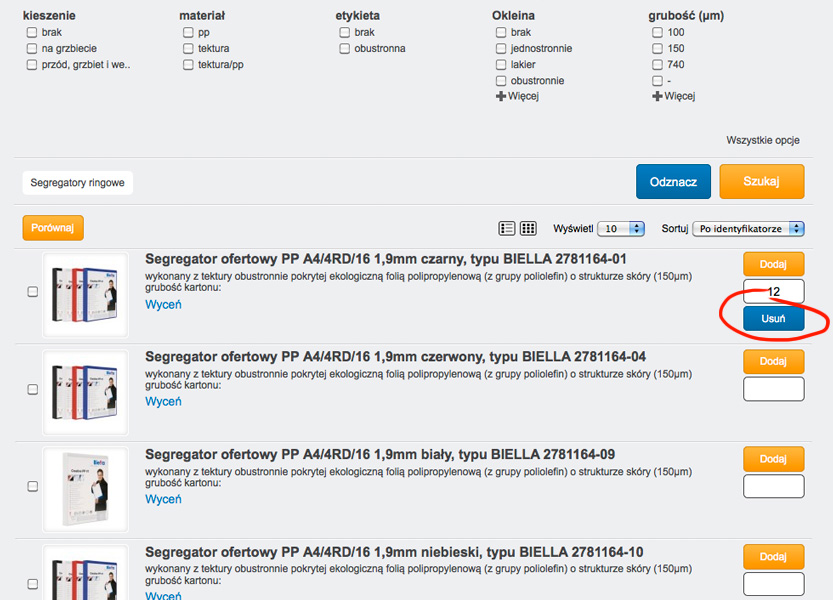Image resolution: width=833 pixels, height=600 pixels.
Task: Click Dodaj for czarny binder
Action: coord(774,264)
